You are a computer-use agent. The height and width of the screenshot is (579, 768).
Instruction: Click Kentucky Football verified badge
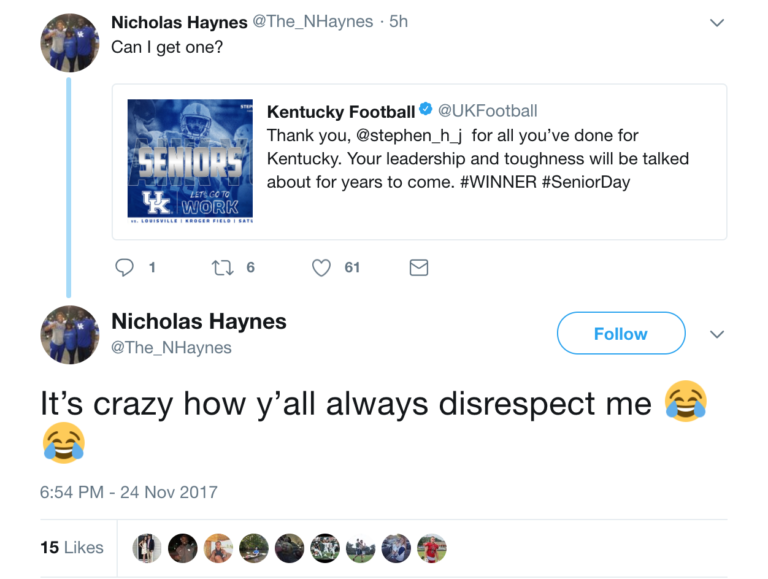(x=426, y=109)
